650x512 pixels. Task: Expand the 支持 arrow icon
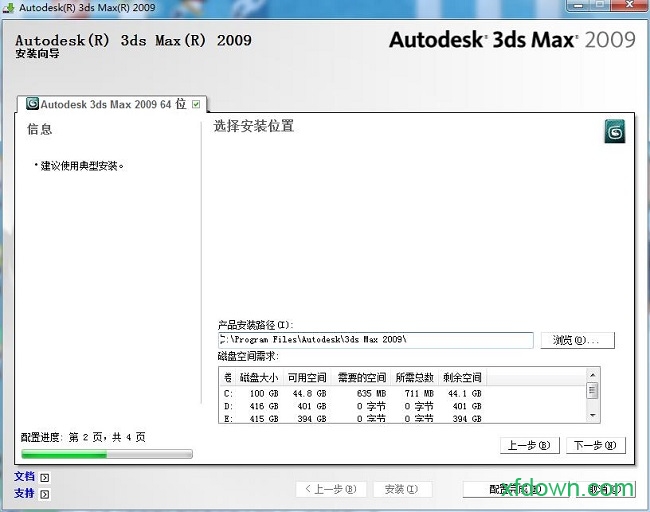[x=44, y=494]
